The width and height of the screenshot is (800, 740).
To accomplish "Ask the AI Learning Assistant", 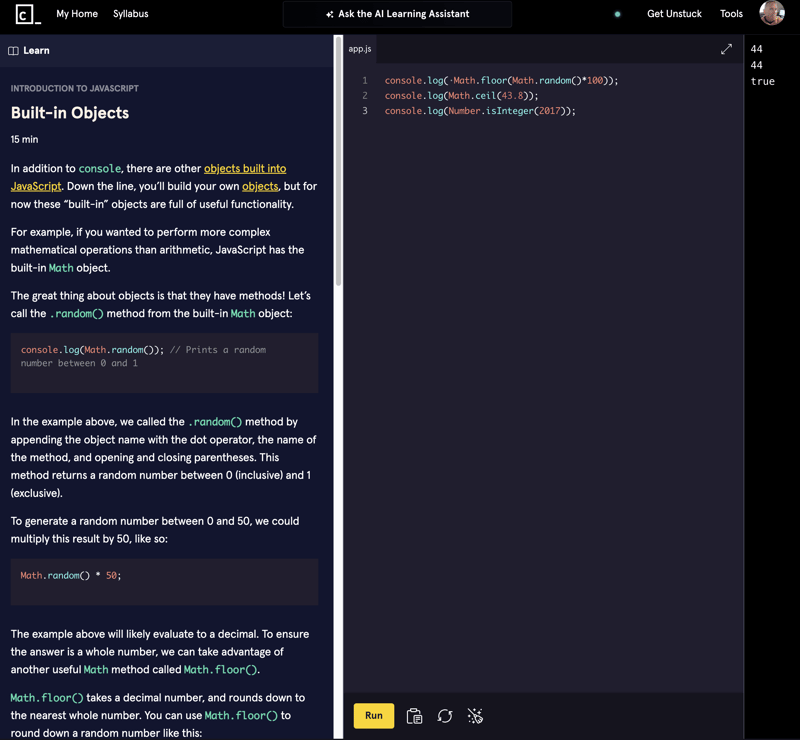I will pyautogui.click(x=397, y=14).
